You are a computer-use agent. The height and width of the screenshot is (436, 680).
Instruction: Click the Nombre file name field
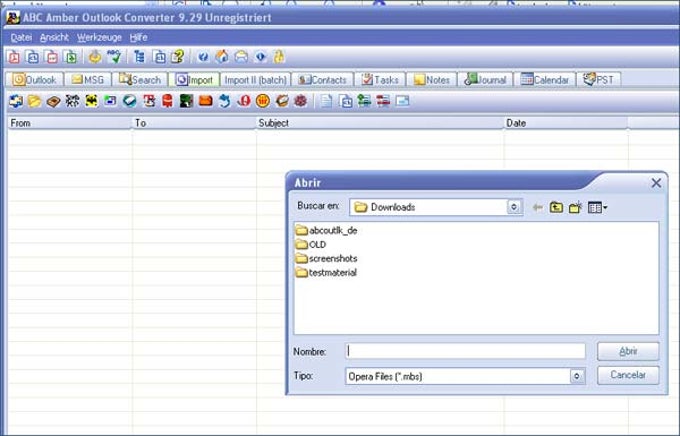[466, 351]
